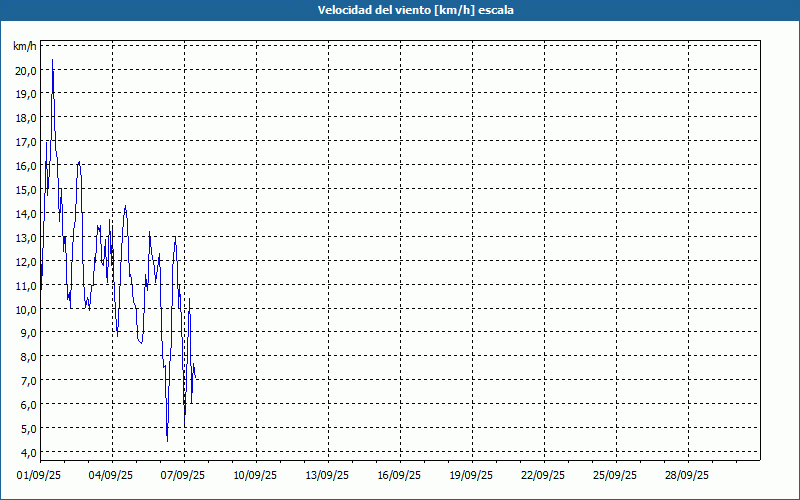This screenshot has height=500, width=800.
Task: Click the 16,0 y-axis value
Action: tap(26, 166)
